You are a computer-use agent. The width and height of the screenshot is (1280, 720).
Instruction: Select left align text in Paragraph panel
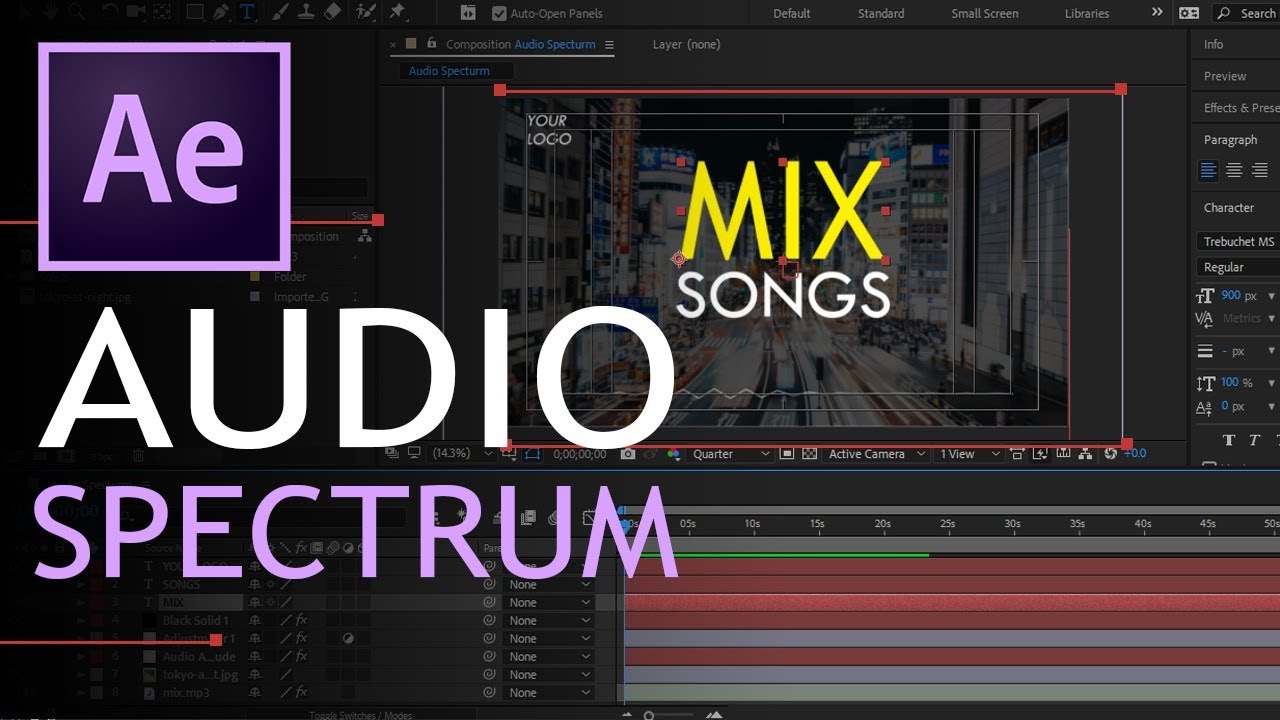point(1209,171)
